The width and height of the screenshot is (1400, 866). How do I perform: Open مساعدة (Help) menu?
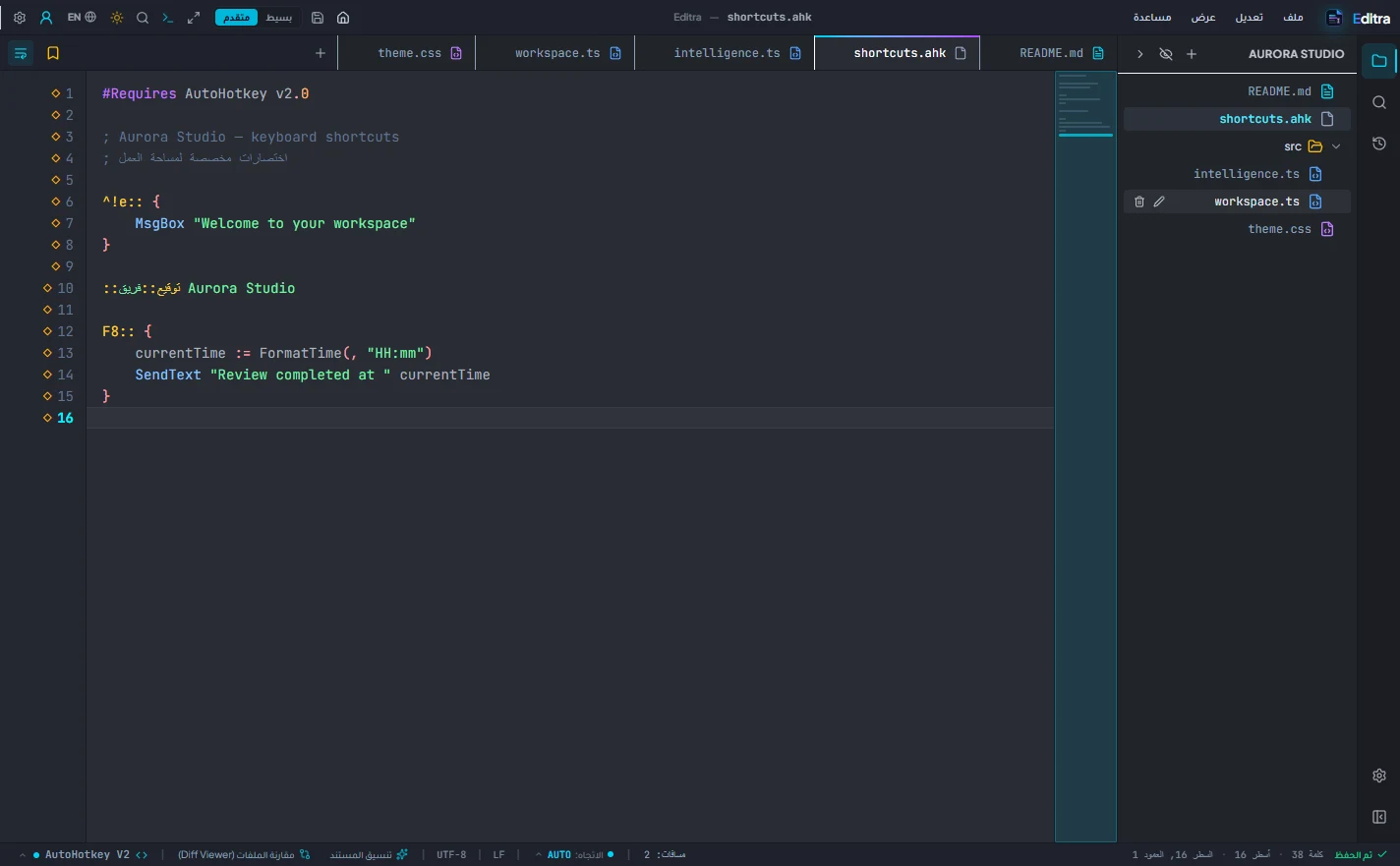(x=1152, y=18)
